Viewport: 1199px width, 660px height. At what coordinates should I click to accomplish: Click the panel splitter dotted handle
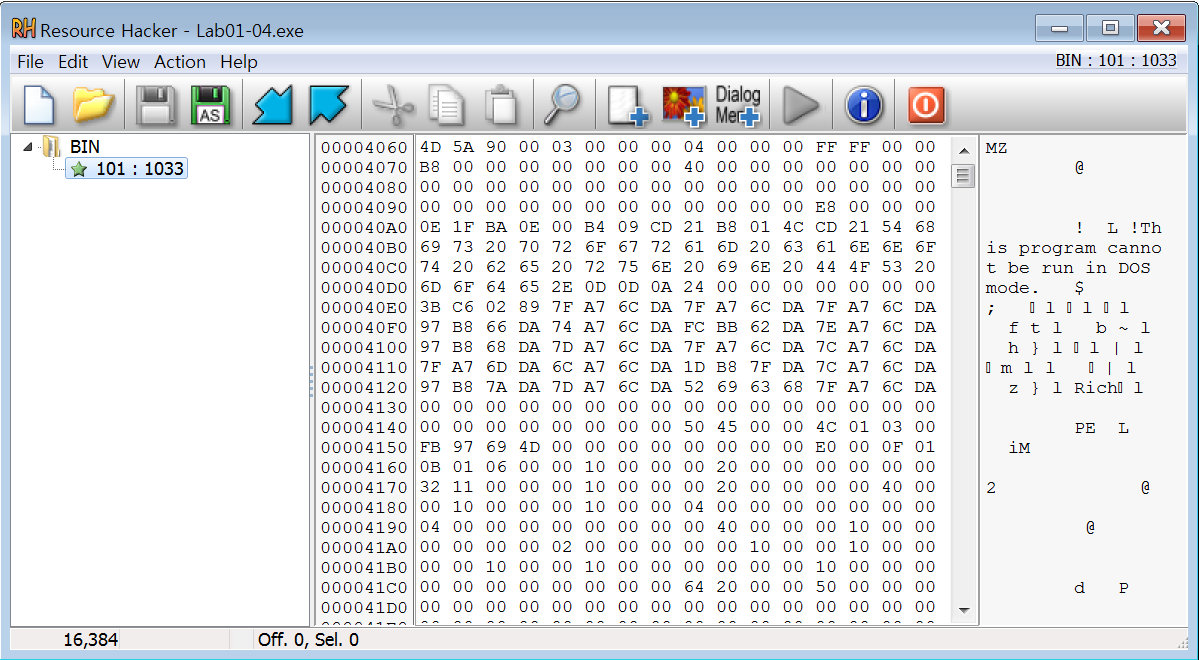[312, 380]
